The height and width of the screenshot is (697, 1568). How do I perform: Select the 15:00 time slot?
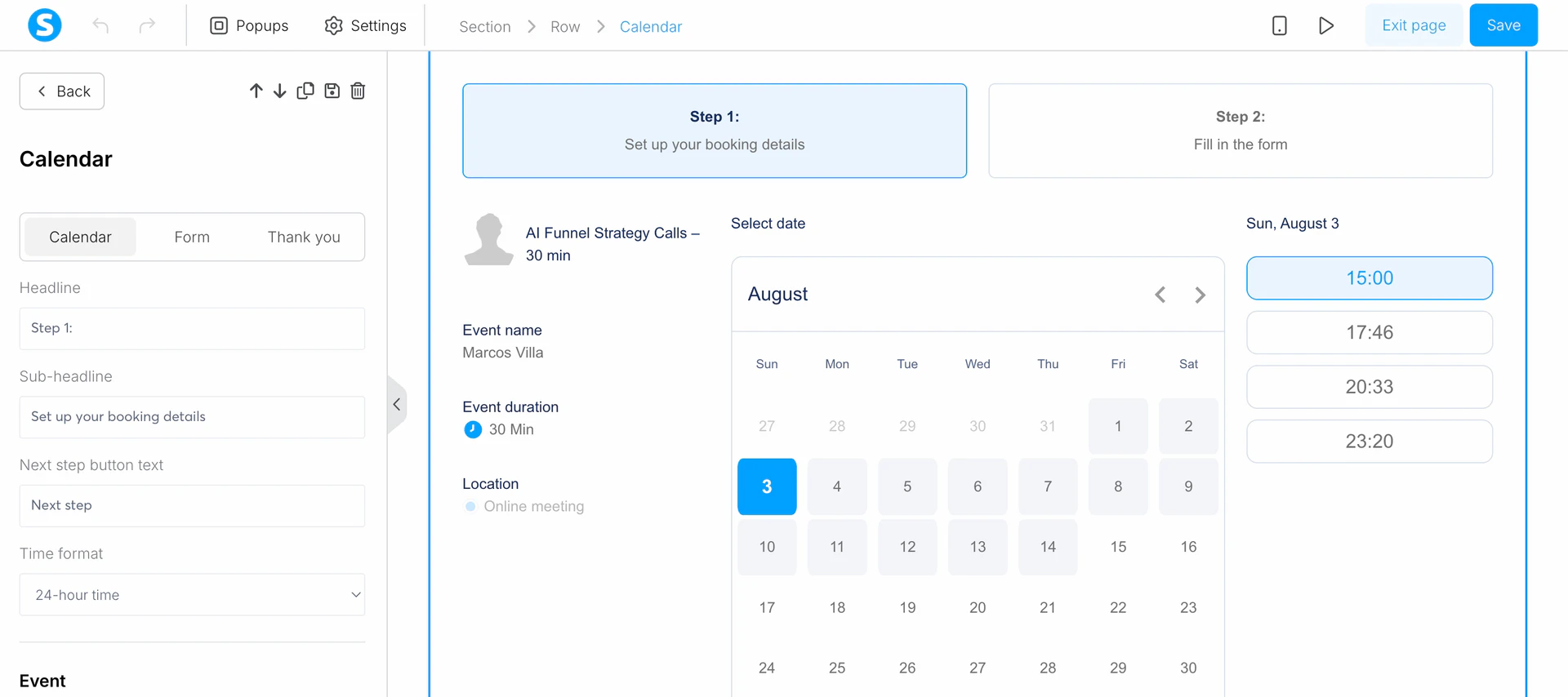click(x=1370, y=277)
